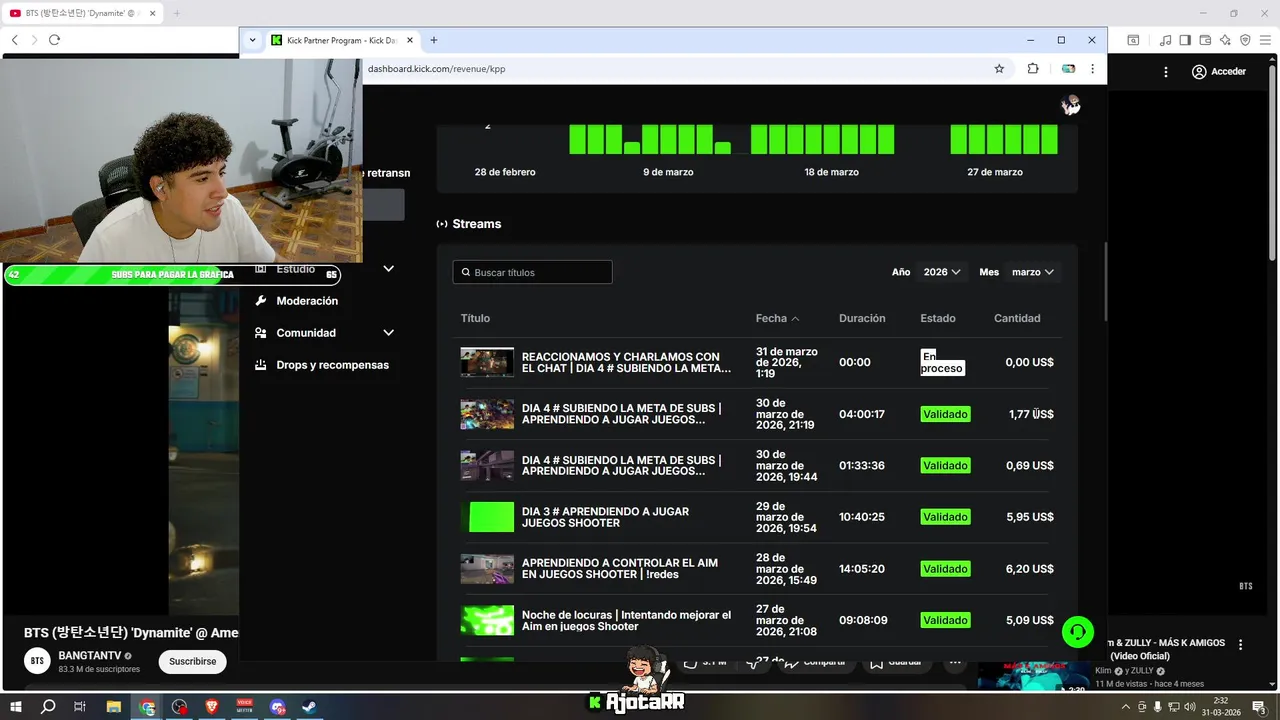
Task: Open the Chrome tab search dropdown arrow
Action: coord(252,40)
